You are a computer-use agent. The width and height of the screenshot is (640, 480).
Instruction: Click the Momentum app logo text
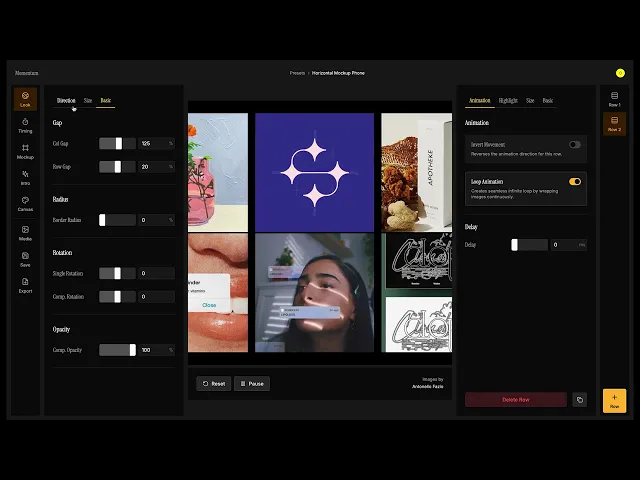click(x=27, y=73)
